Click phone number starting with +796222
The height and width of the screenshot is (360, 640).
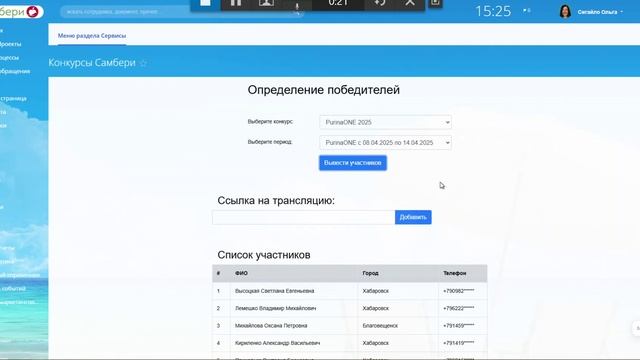point(459,308)
